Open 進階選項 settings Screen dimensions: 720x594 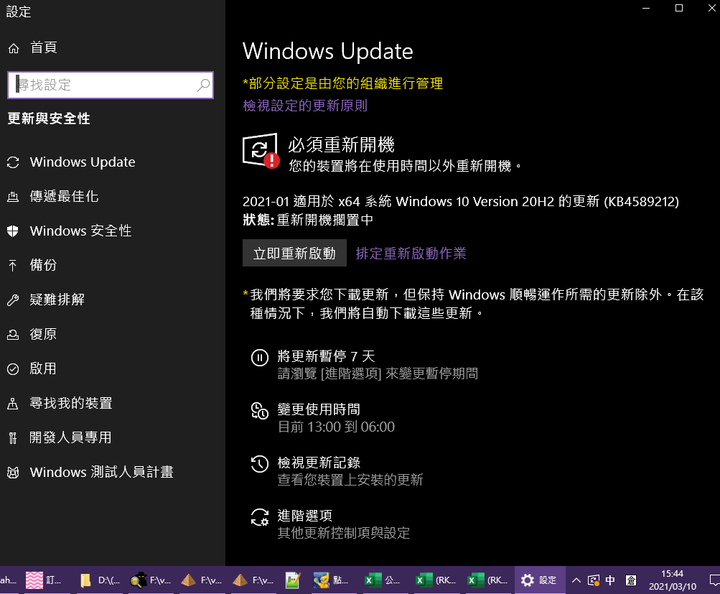tap(305, 516)
